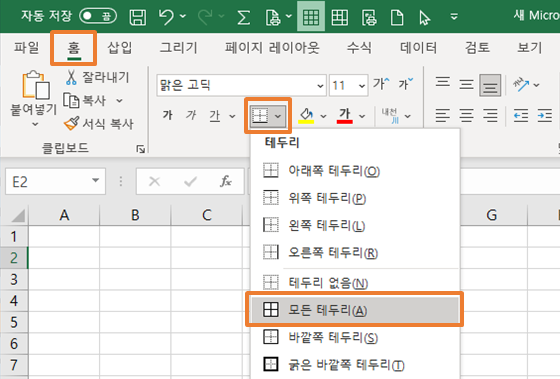
Task: Open the 클립보드 dialog launcher
Action: point(141,149)
